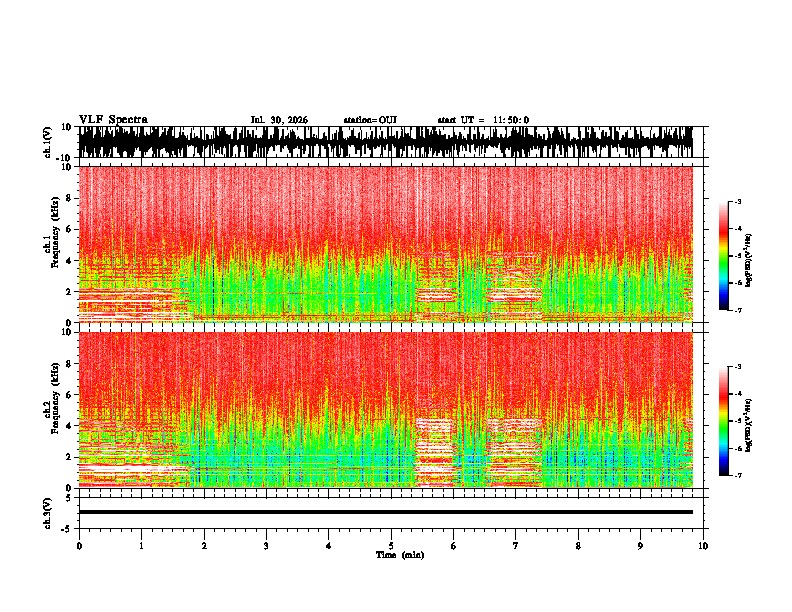Screen dimensions: 792x612
Task: Click the "-7" label on ch.1 colorbar
Action: click(x=738, y=310)
